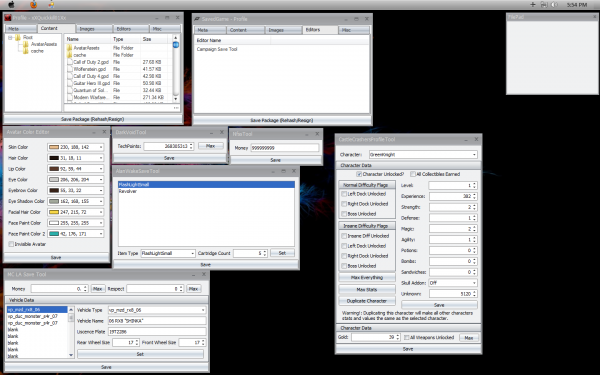
Task: Open the Apple menu icon
Action: pos(12,5)
